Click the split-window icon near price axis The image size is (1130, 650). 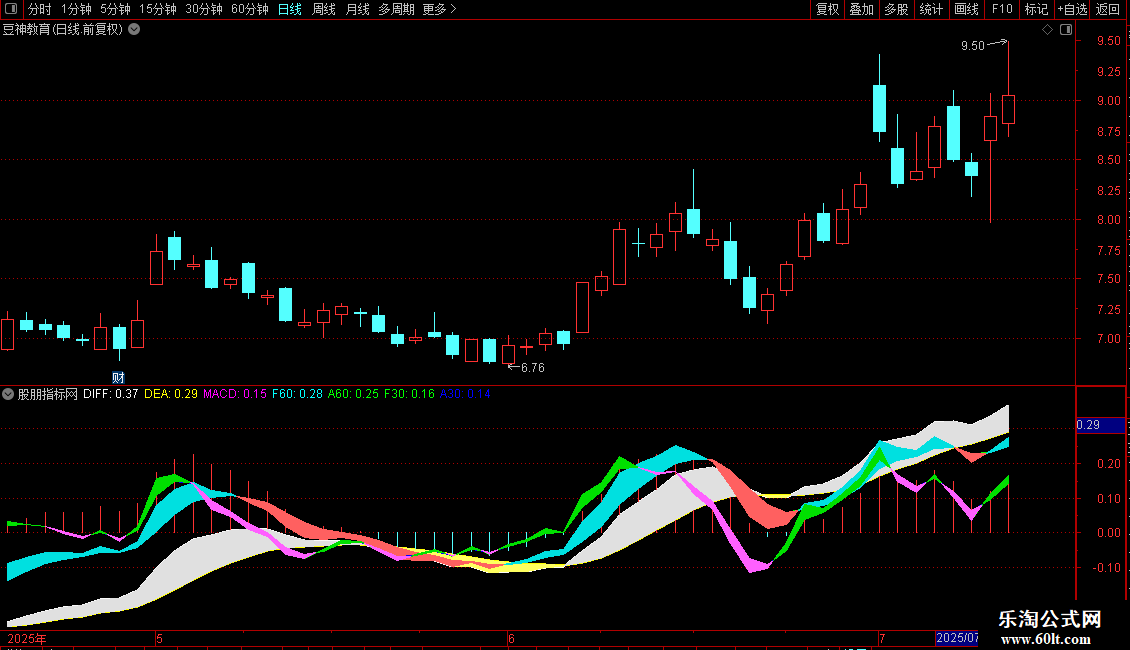click(1067, 30)
